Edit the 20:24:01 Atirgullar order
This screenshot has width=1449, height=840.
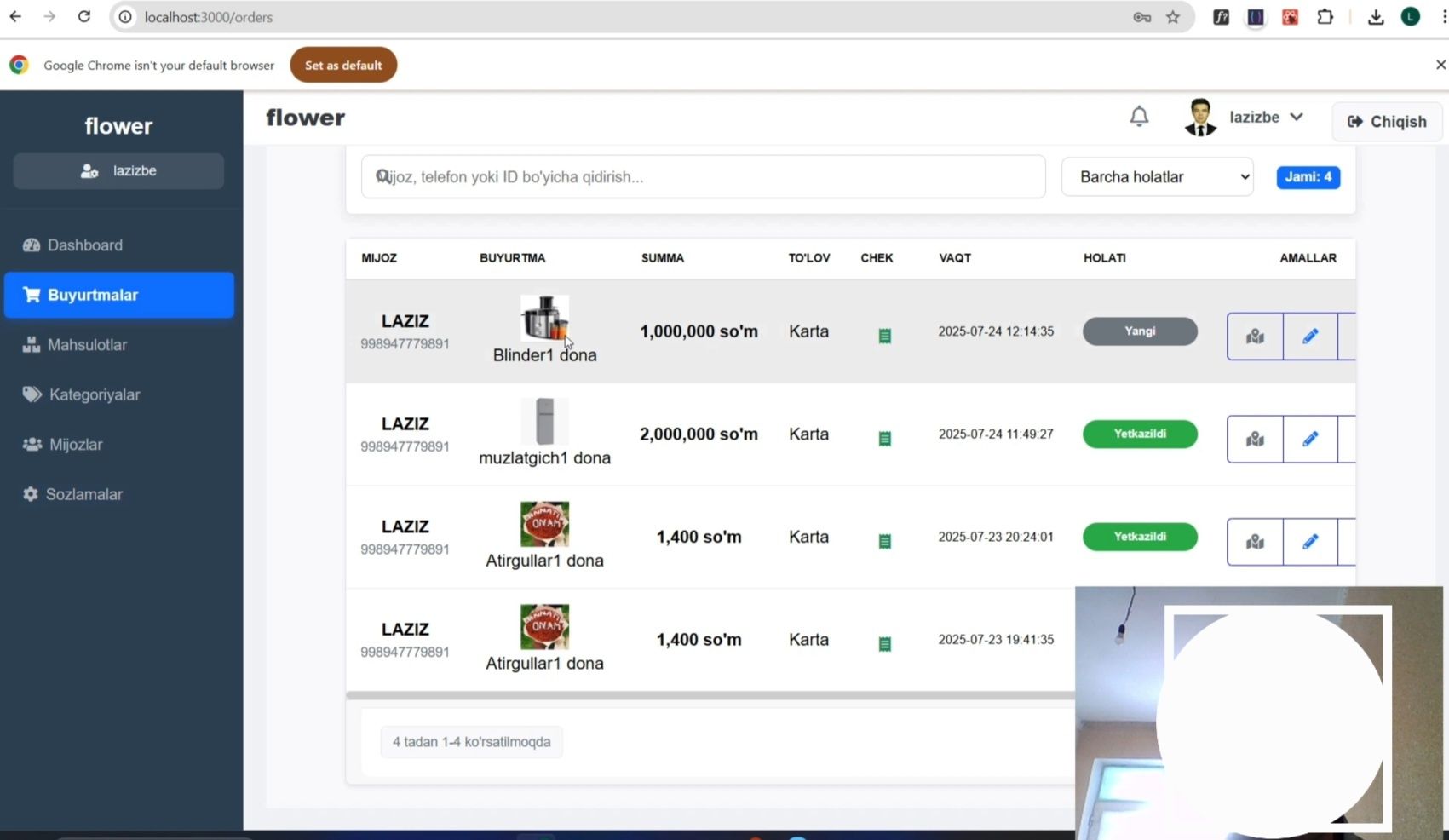pos(1310,542)
